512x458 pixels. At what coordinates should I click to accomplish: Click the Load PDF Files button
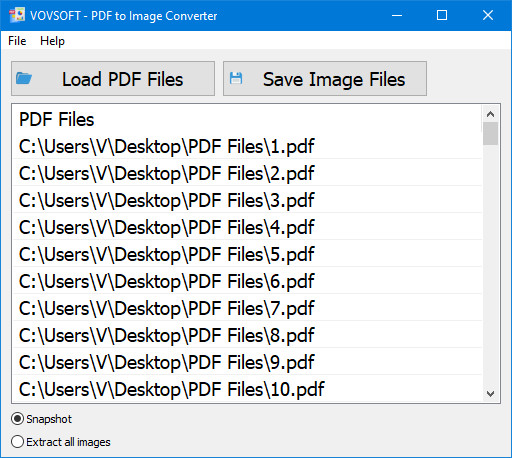113,79
